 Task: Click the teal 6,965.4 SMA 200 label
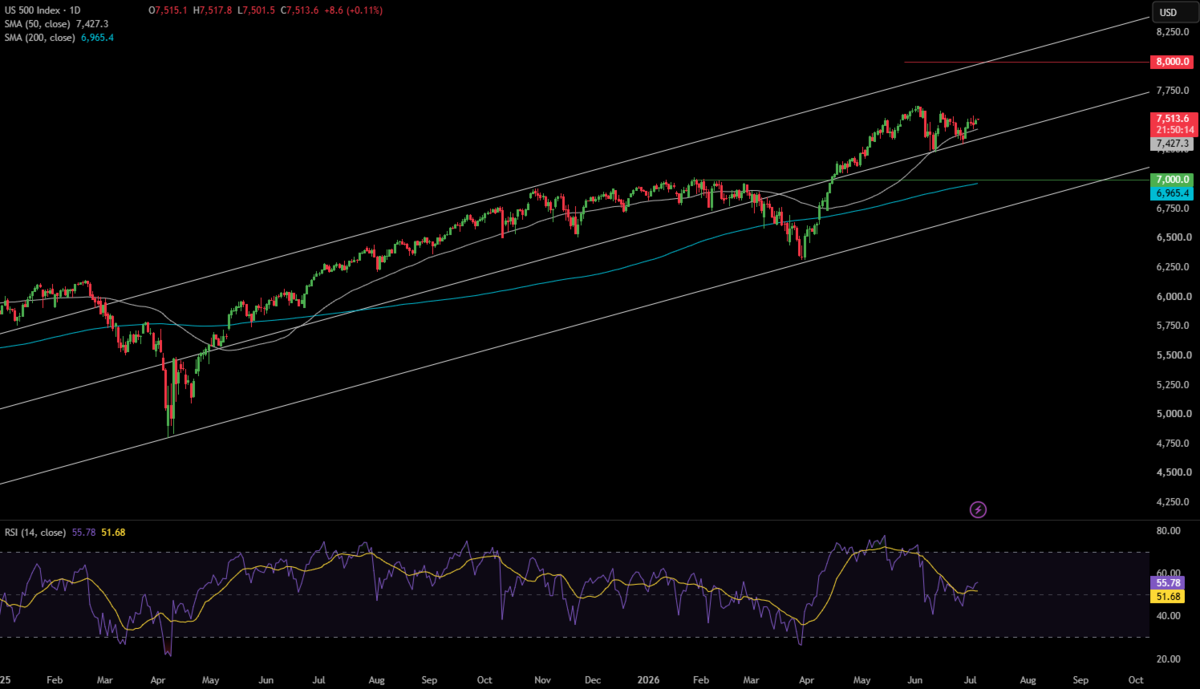click(1169, 192)
